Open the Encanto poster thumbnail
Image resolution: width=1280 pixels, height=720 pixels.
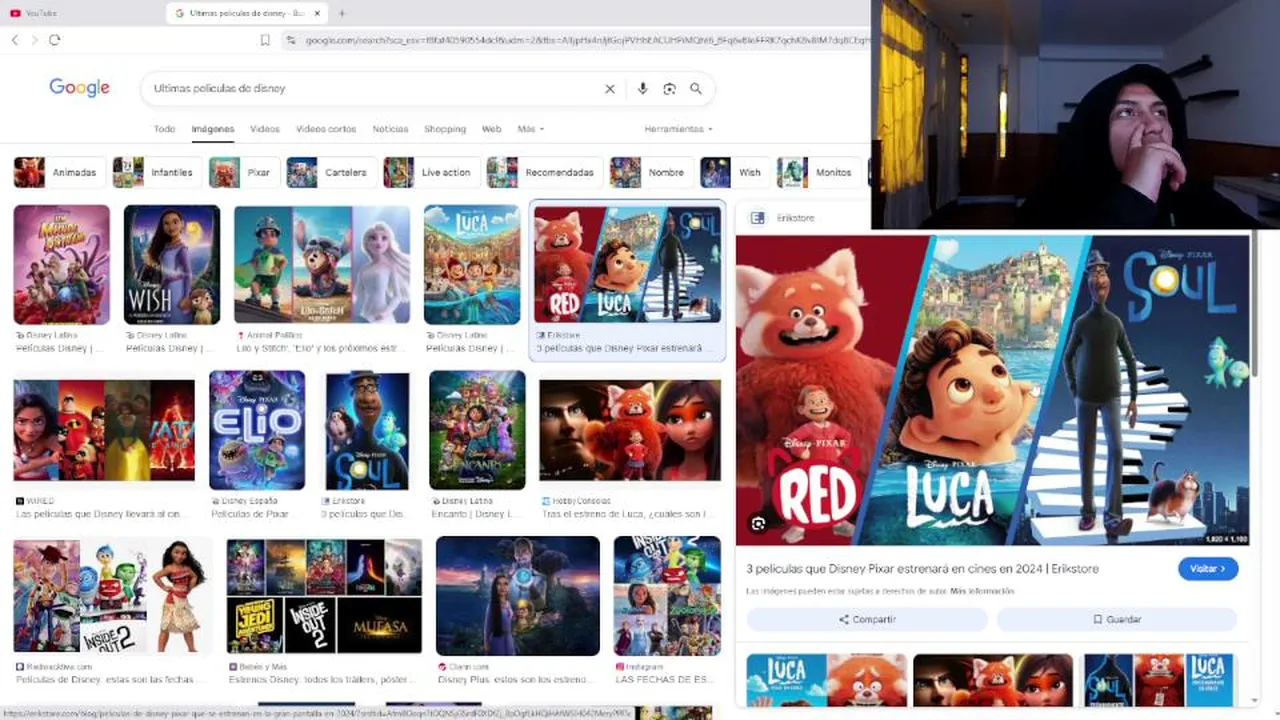pyautogui.click(x=477, y=430)
